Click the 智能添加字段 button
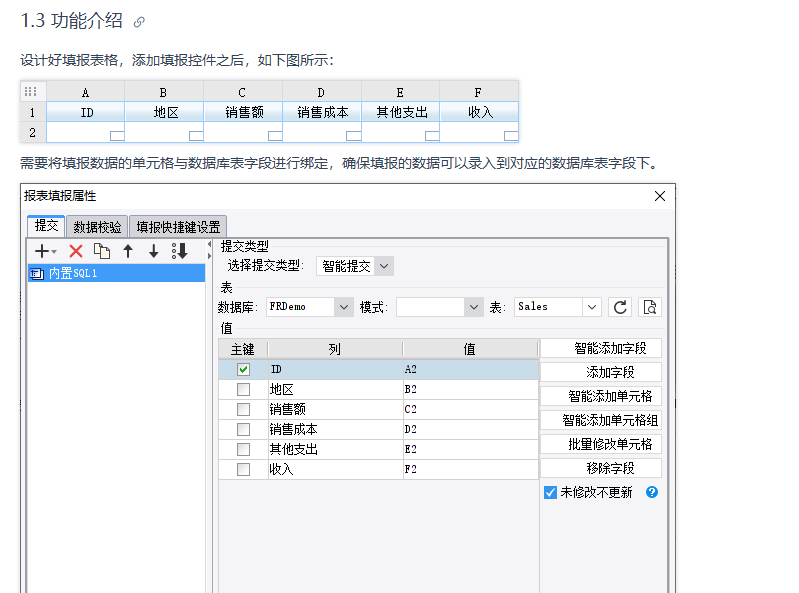Image resolution: width=799 pixels, height=593 pixels. [601, 348]
